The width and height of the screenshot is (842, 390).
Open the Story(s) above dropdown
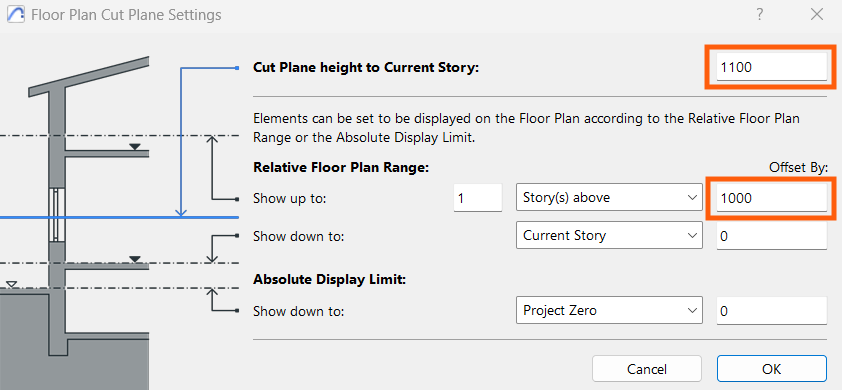[609, 198]
